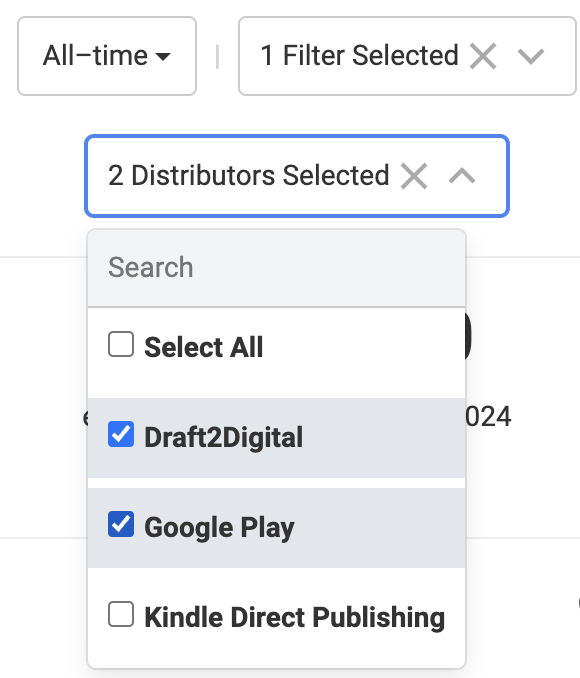Viewport: 580px width, 678px height.
Task: Click the 2 Distributors Selected combo box
Action: [297, 176]
